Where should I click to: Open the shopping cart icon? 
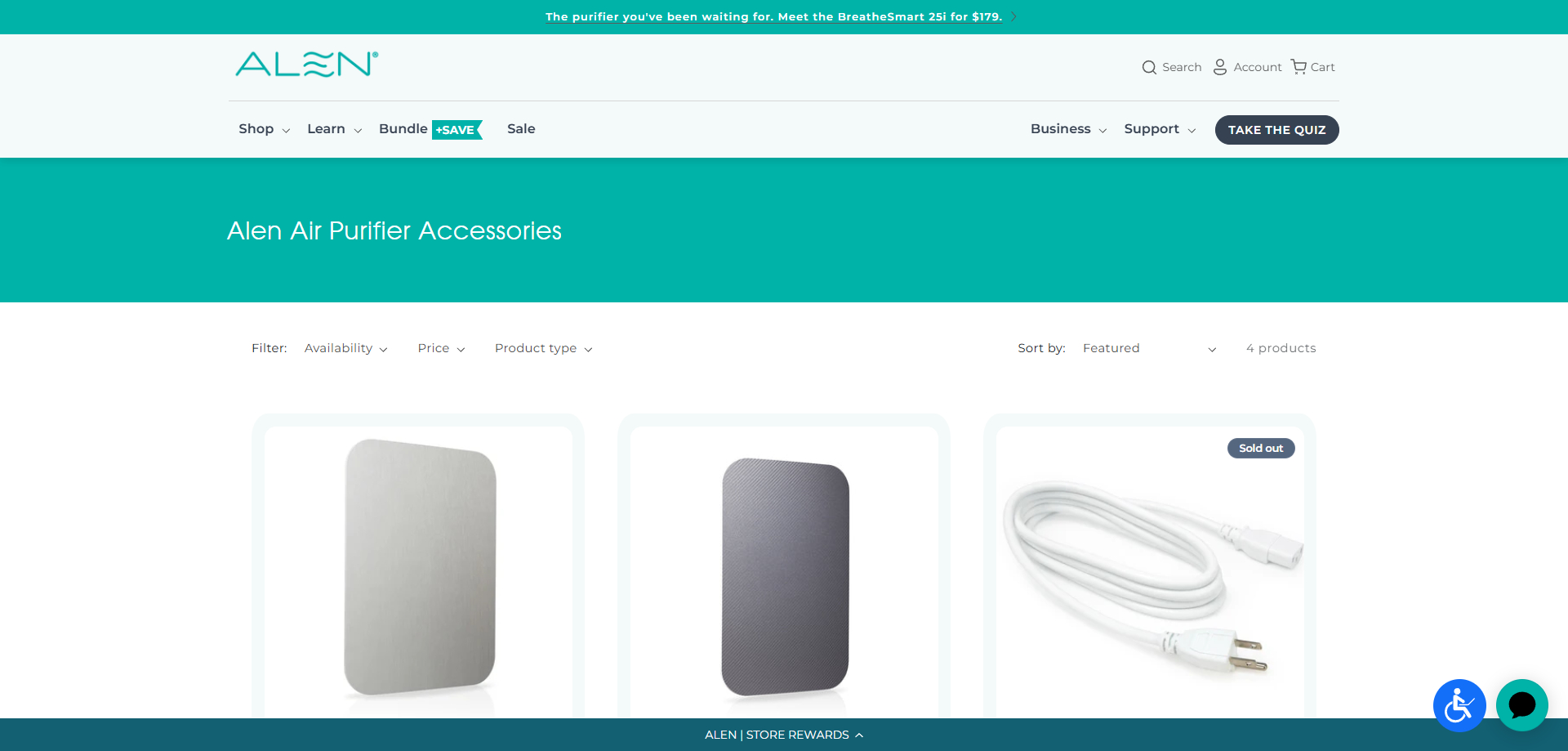[x=1298, y=67]
